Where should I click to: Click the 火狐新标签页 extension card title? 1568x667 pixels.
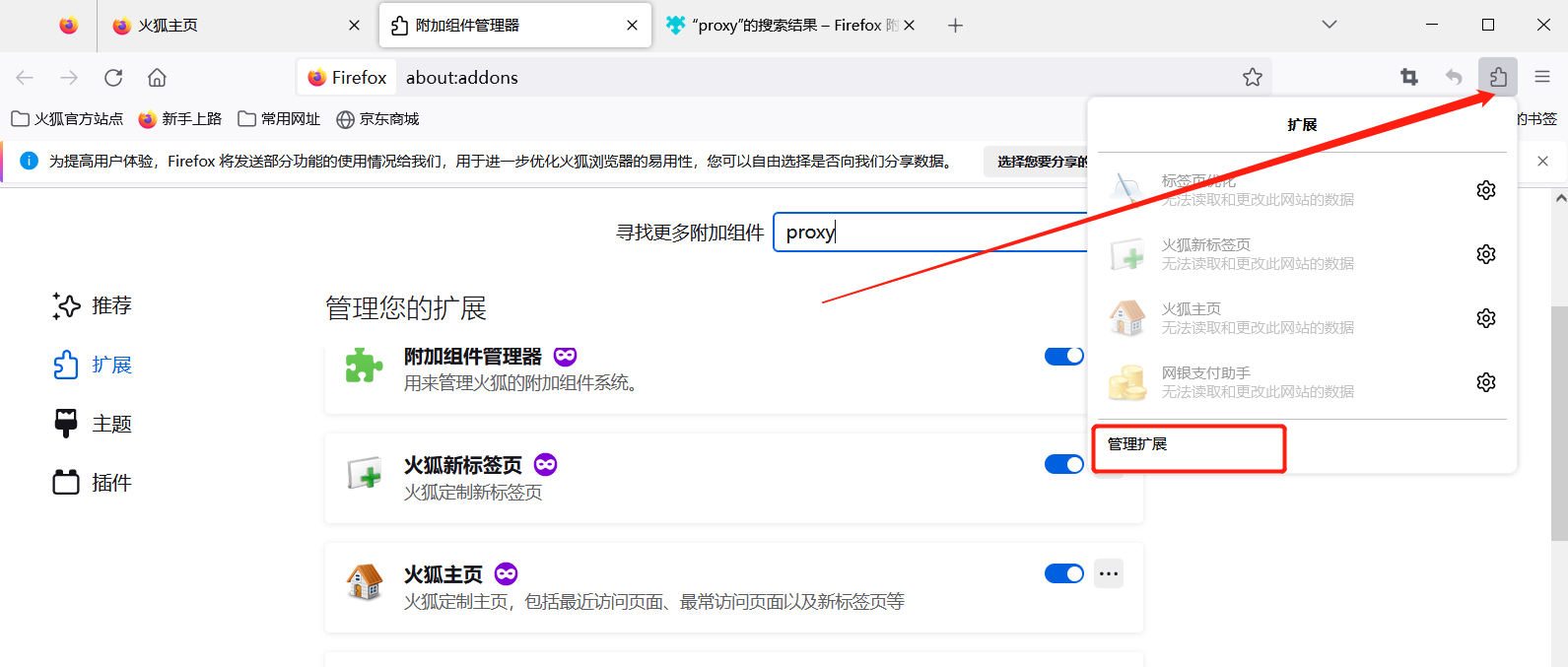pos(463,465)
